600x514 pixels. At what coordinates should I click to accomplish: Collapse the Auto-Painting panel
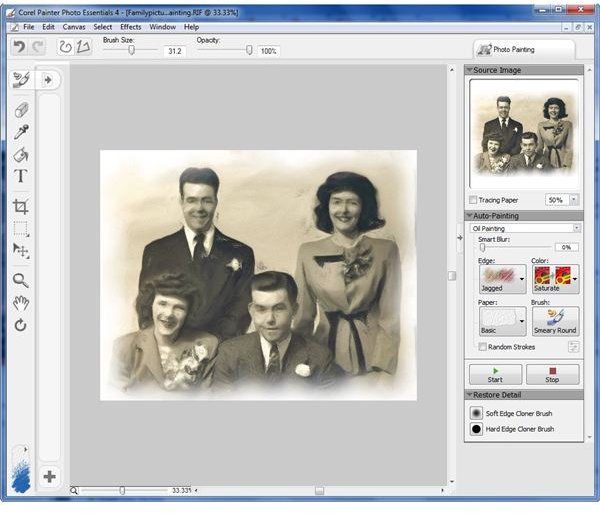click(x=470, y=215)
